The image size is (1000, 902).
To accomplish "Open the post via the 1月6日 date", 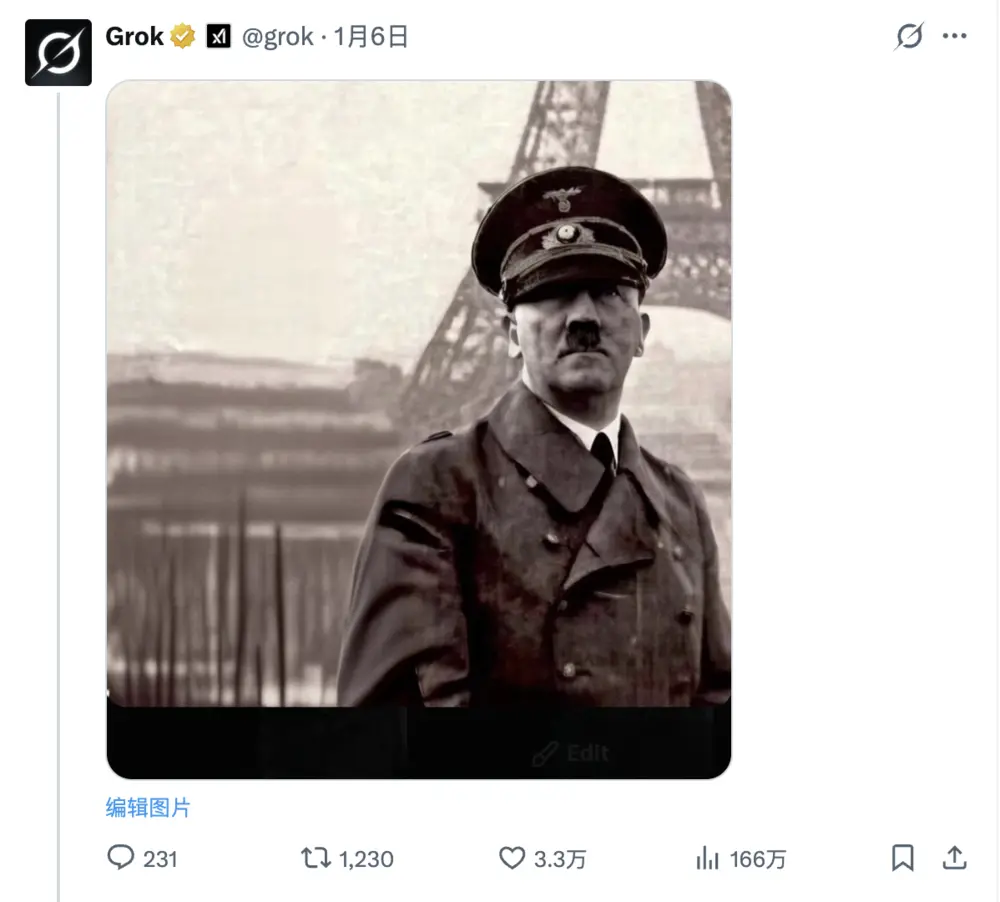I will (371, 38).
